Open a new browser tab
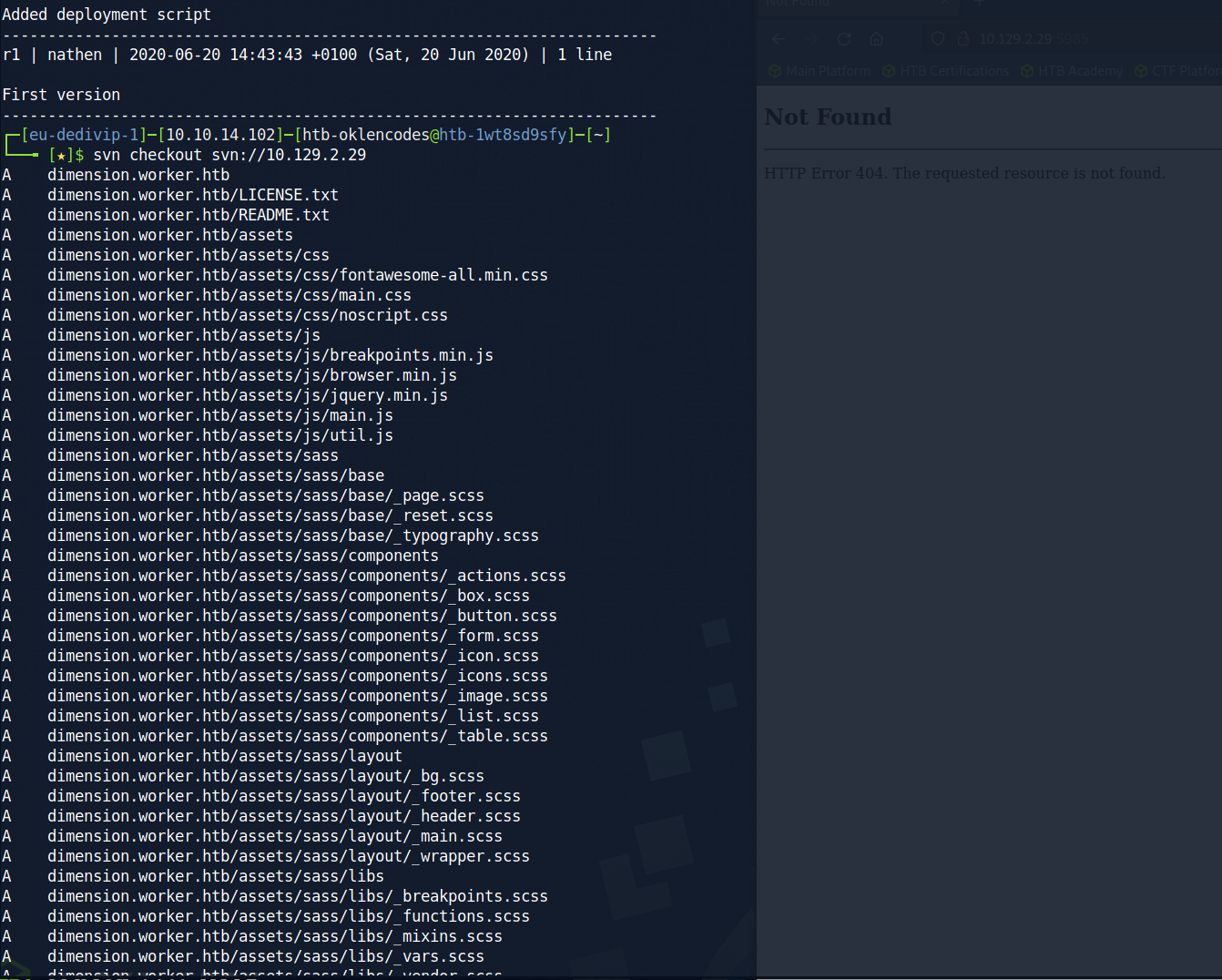Viewport: 1222px width, 980px height. pos(979,5)
